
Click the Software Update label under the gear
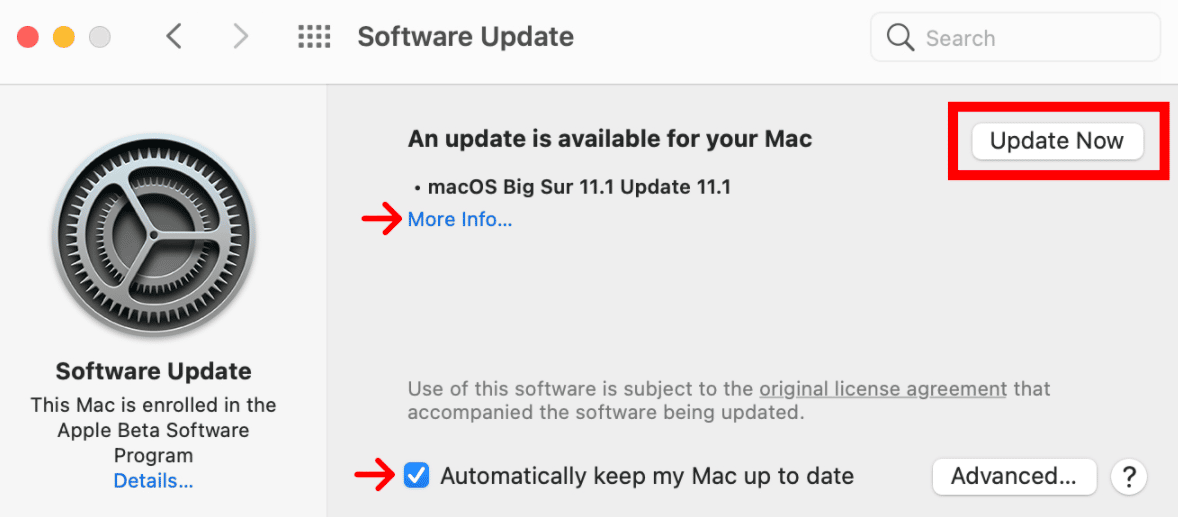153,371
